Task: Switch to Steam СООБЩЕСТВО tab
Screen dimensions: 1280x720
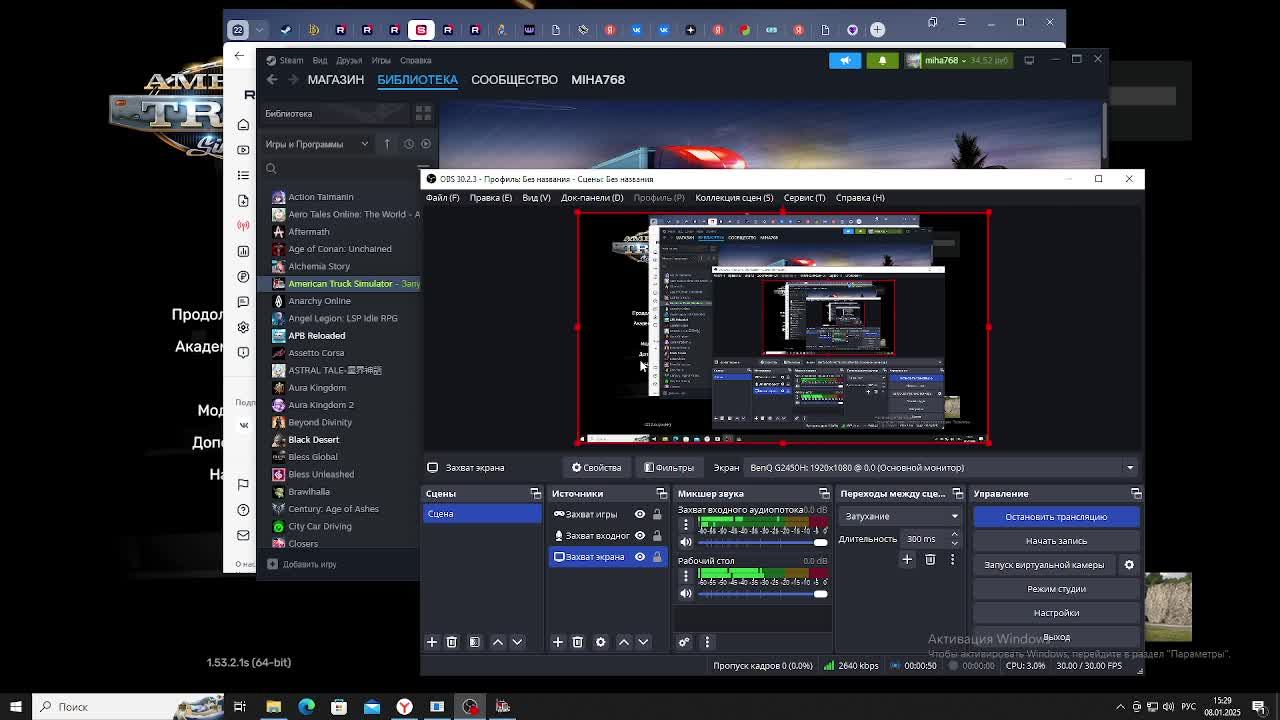Action: [x=514, y=79]
